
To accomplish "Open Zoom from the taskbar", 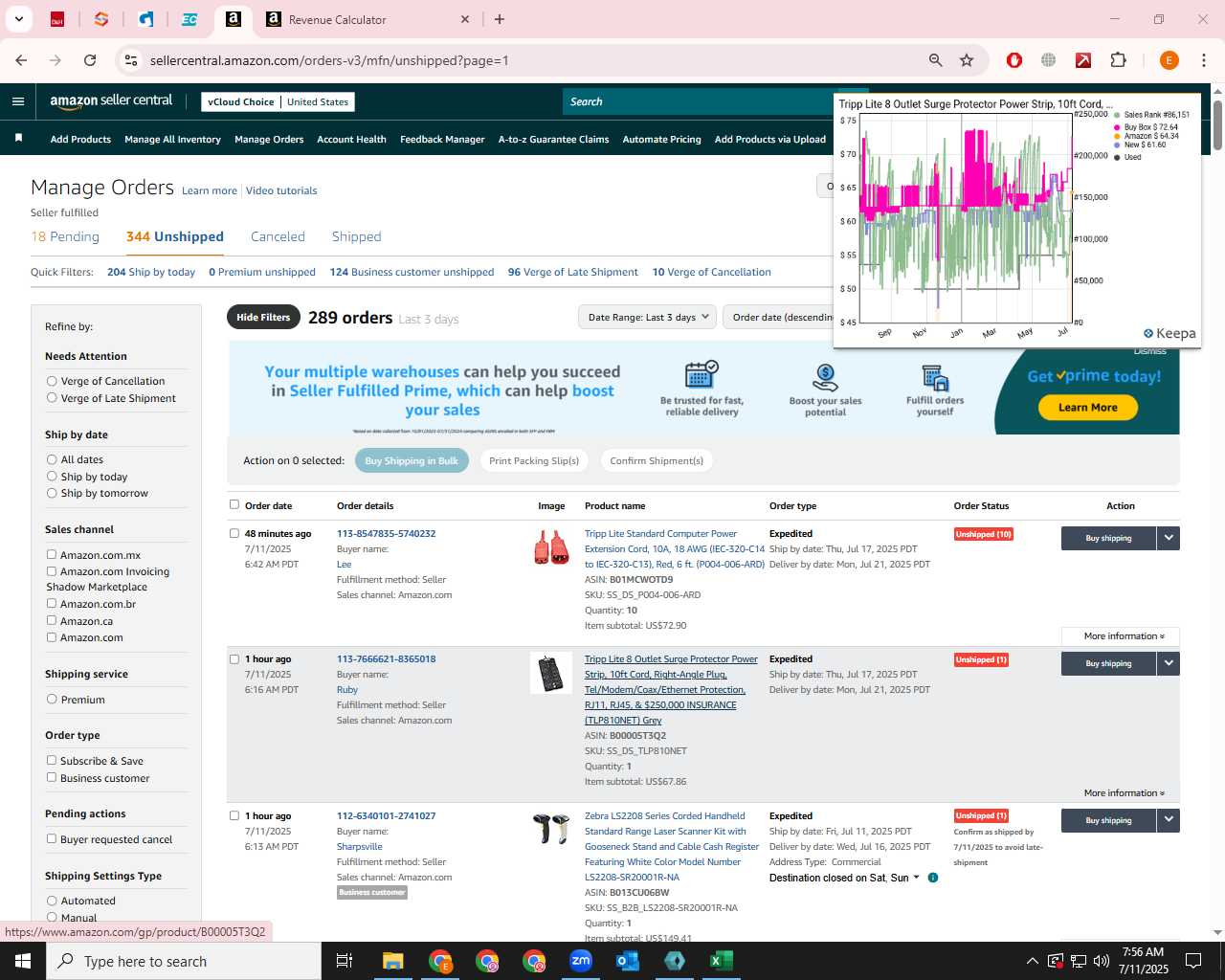I will (x=581, y=961).
